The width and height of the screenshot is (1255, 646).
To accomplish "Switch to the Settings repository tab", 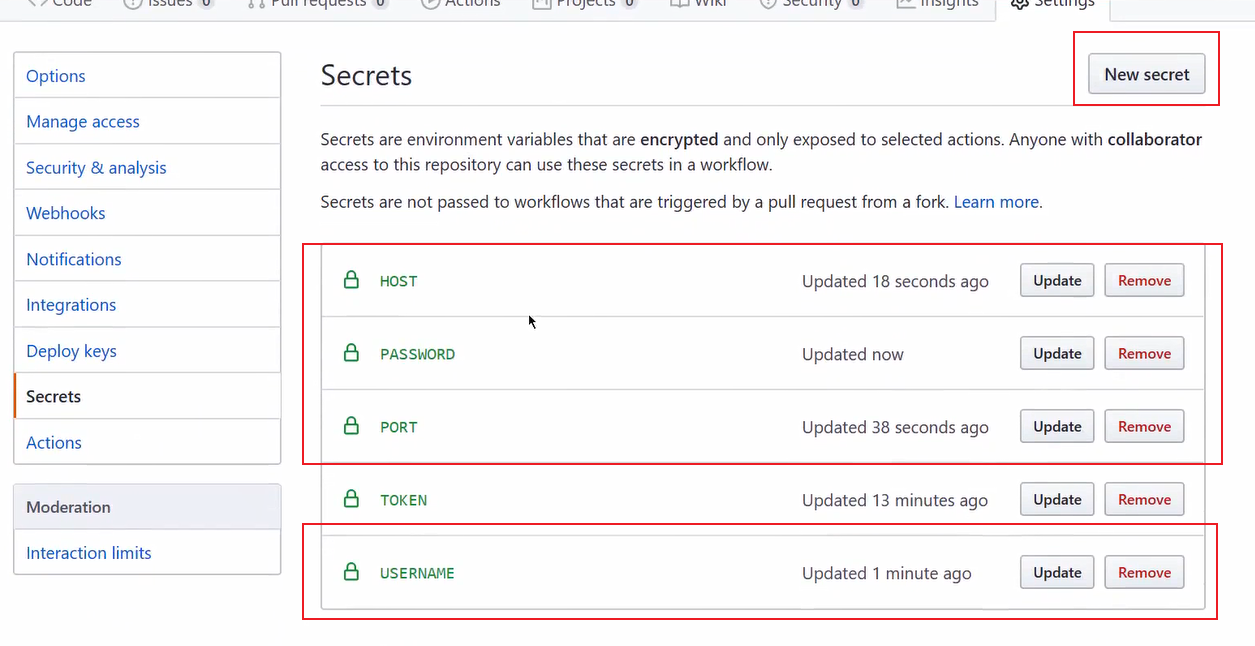I will 1053,6.
